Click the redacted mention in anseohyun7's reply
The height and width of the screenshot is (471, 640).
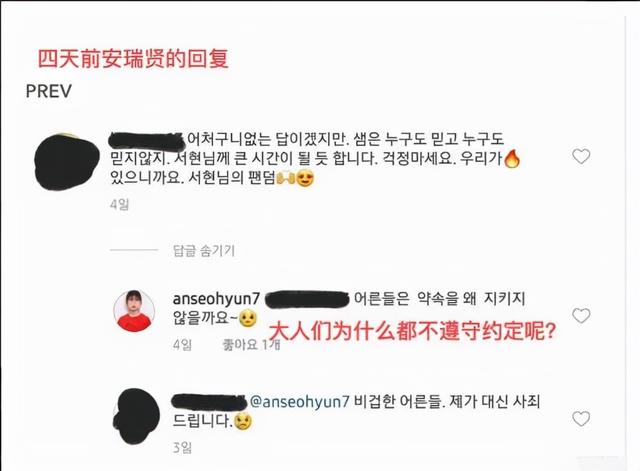[x=307, y=299]
